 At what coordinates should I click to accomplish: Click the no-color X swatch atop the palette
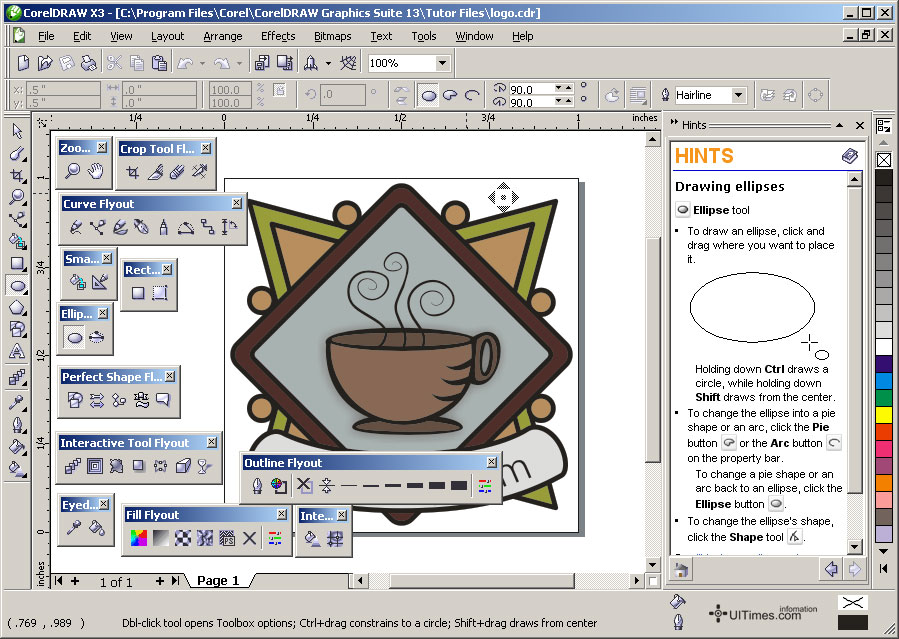[884, 160]
